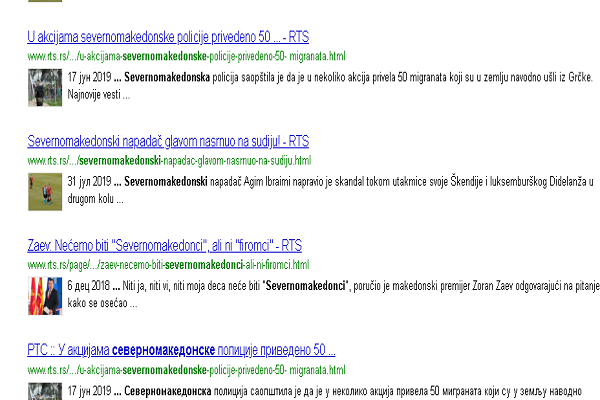Open 'Severnomakedonski napadač glavom nasrnuo na sudiju' link

168,141
